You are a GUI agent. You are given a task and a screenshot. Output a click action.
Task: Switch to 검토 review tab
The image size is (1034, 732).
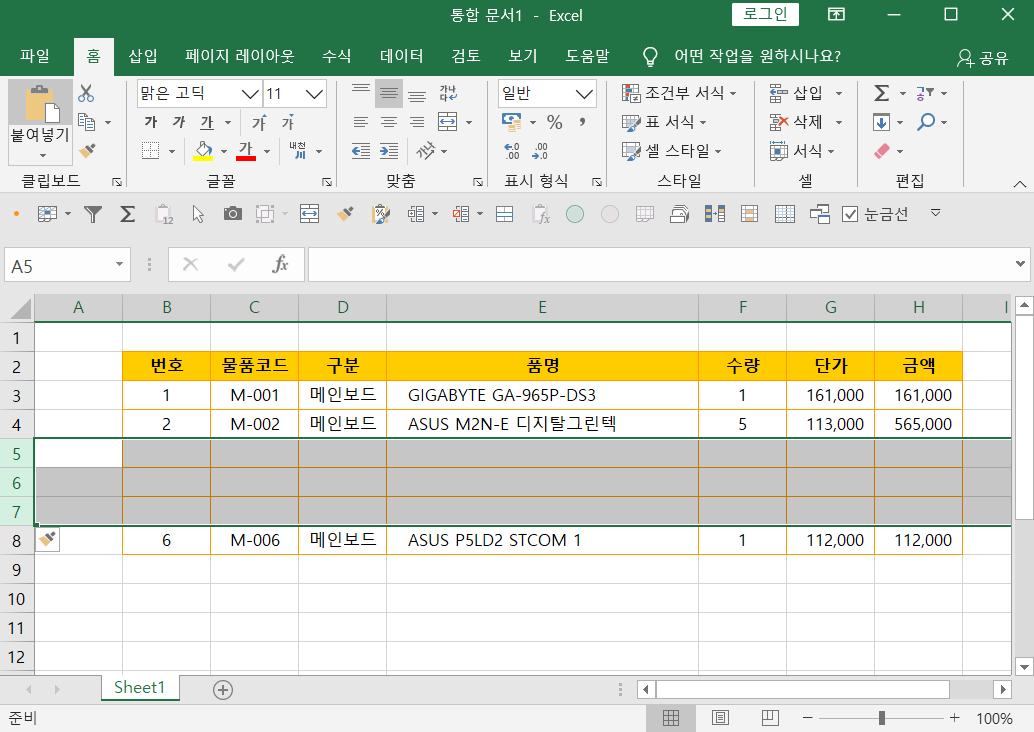pyautogui.click(x=466, y=56)
